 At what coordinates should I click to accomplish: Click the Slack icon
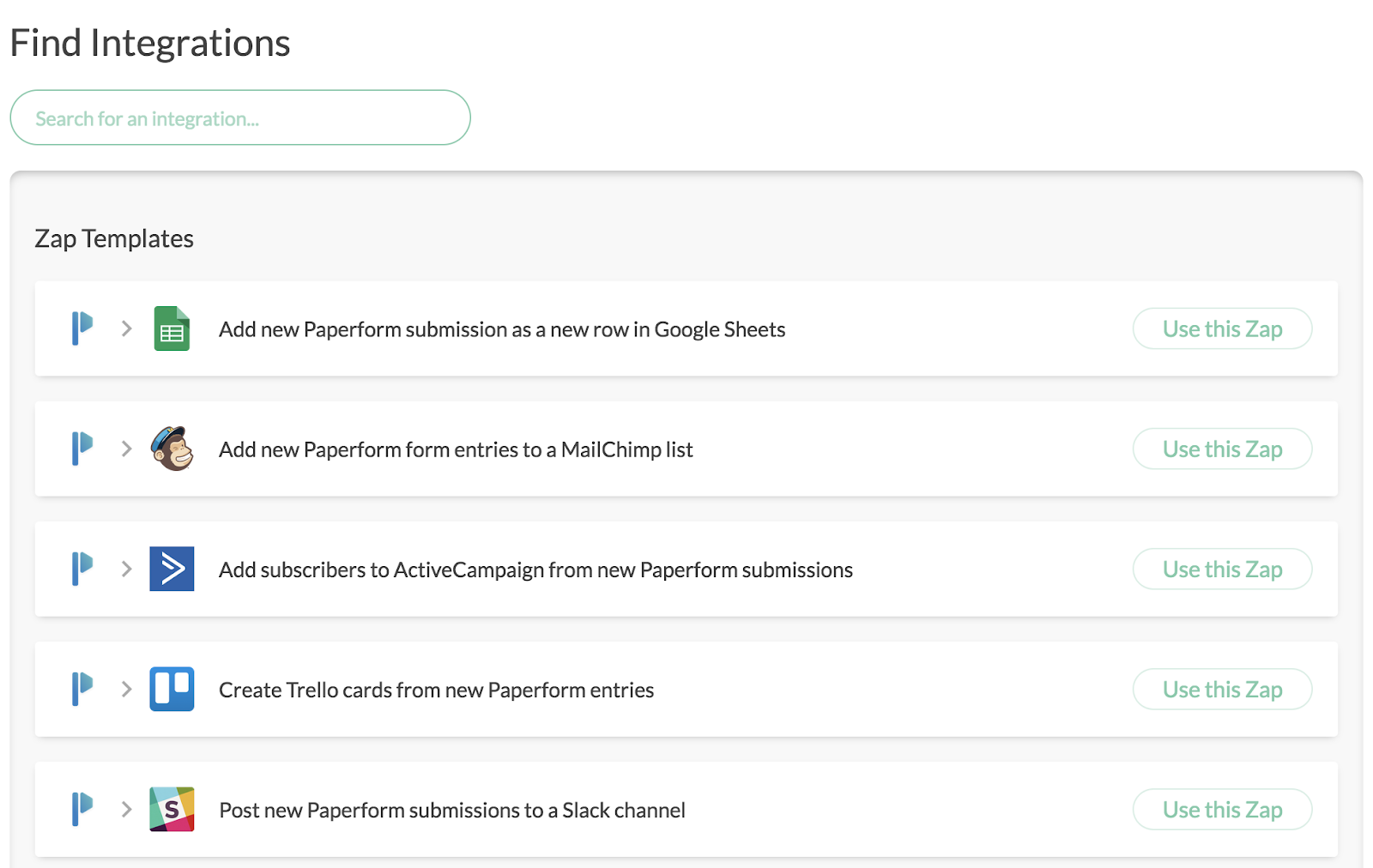[172, 809]
